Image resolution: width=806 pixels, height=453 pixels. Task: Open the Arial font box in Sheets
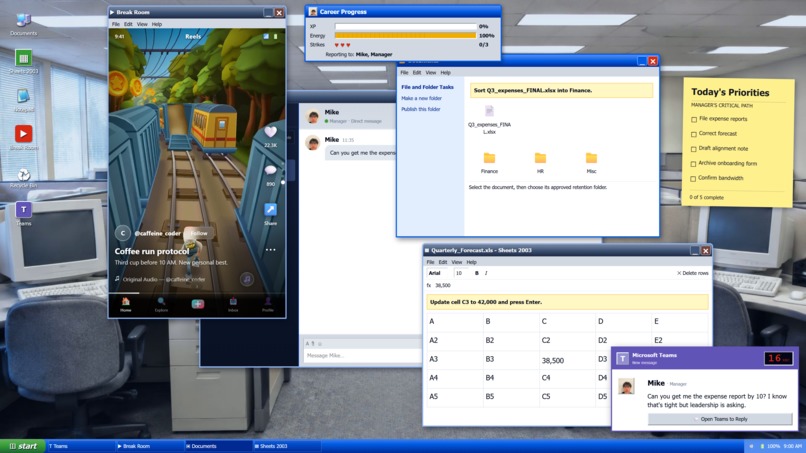click(438, 273)
